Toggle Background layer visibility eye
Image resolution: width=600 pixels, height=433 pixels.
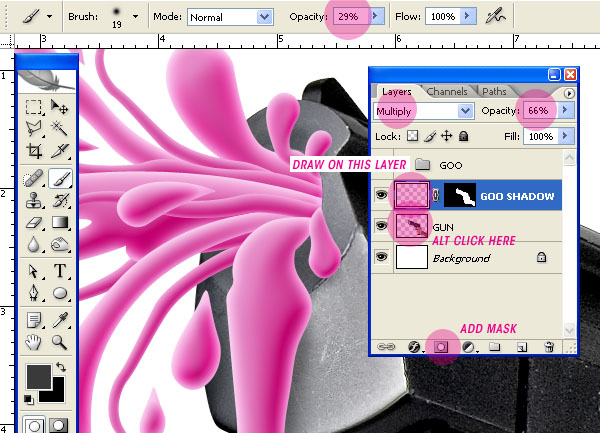(381, 257)
